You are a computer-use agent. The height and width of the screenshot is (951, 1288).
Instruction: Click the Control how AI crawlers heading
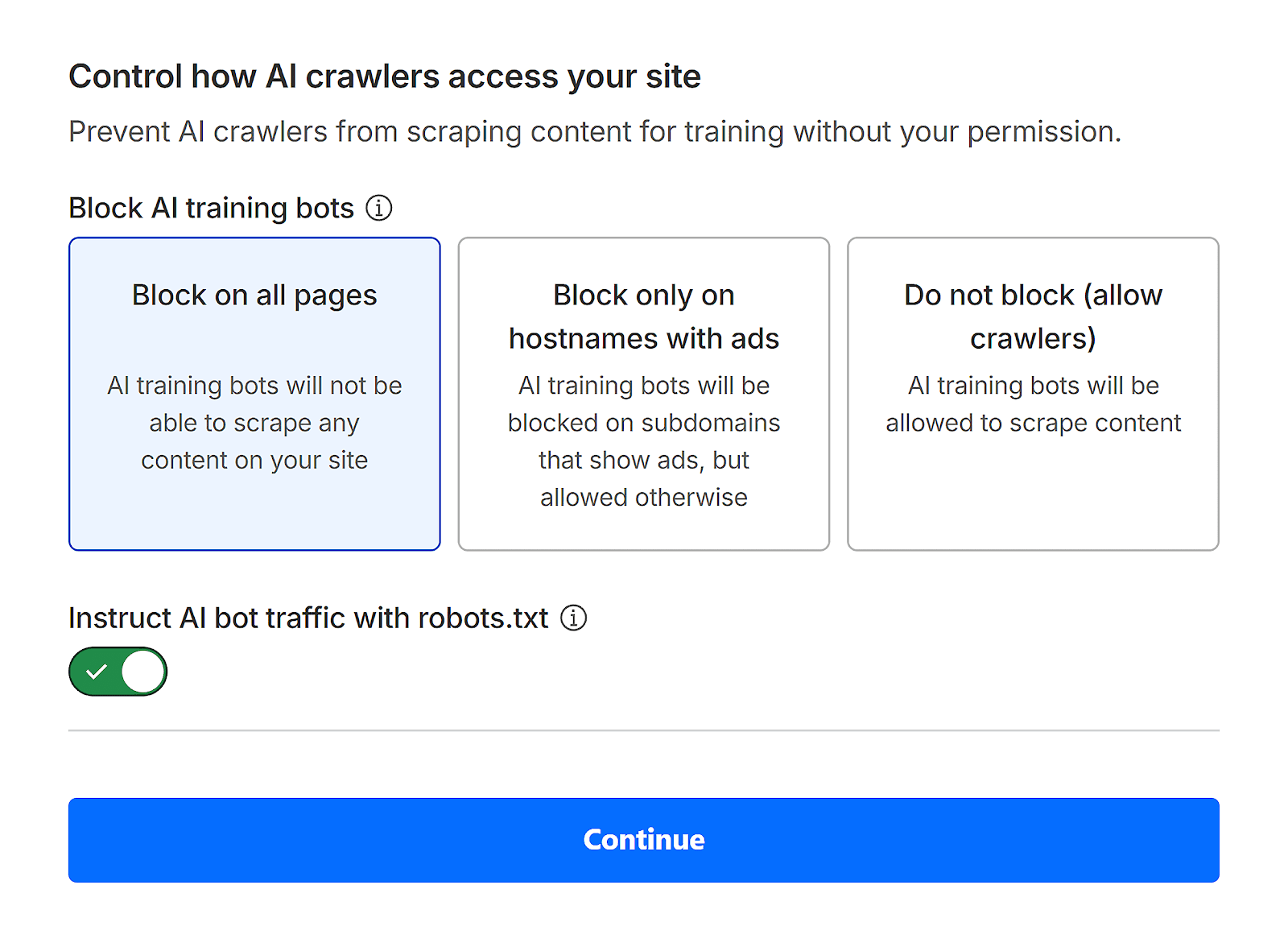[x=385, y=76]
